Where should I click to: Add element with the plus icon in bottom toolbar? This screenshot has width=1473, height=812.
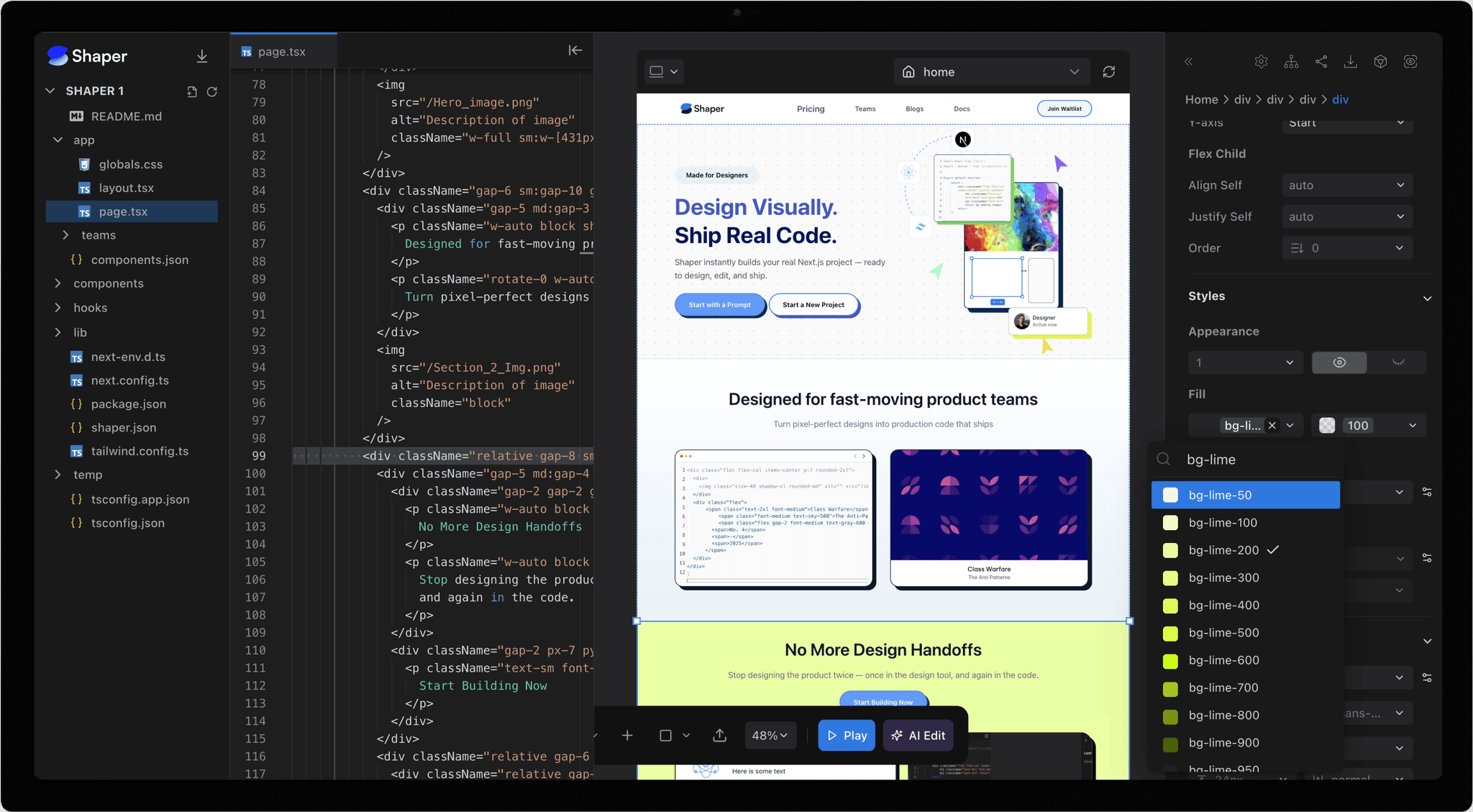click(x=627, y=735)
